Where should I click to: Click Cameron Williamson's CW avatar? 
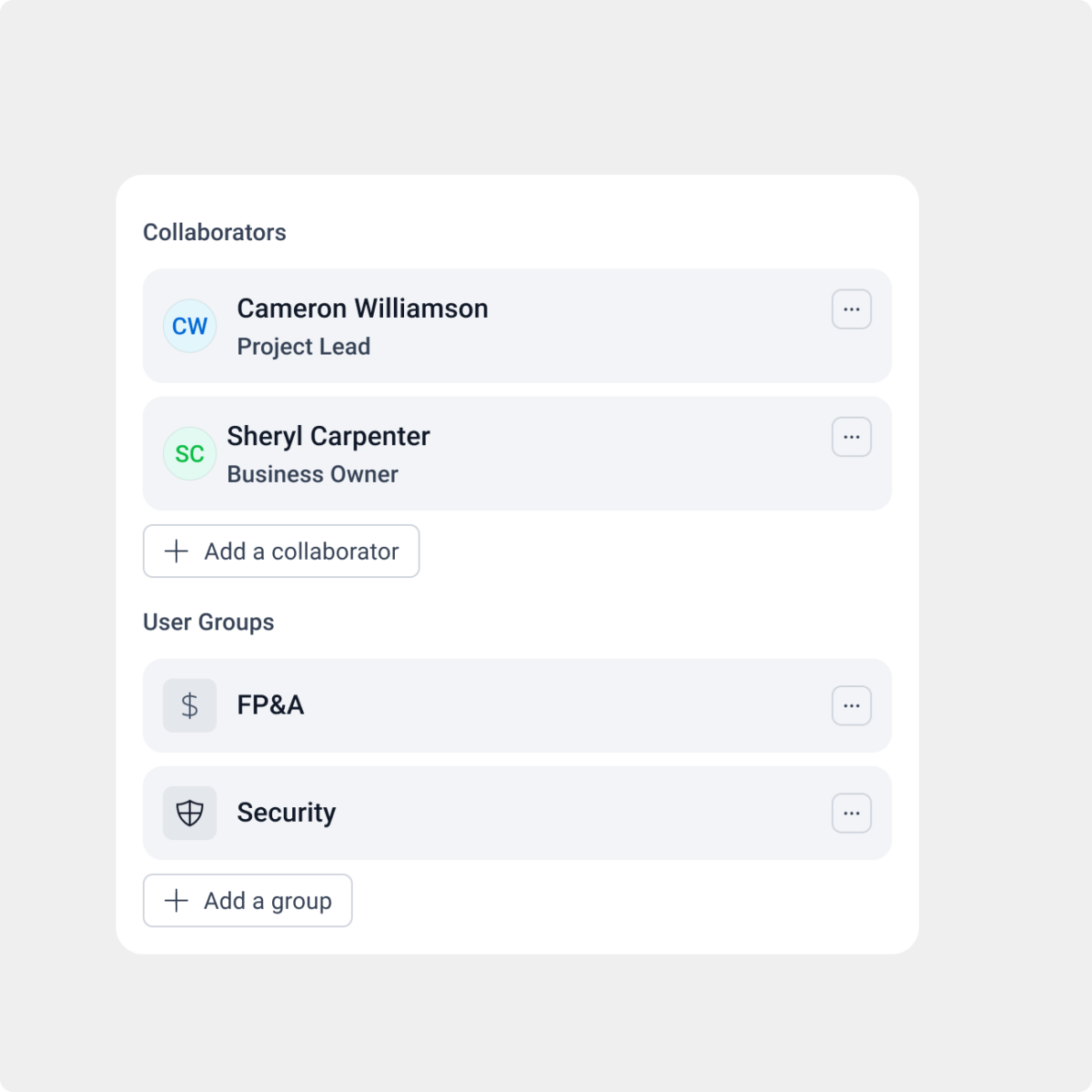(x=189, y=326)
